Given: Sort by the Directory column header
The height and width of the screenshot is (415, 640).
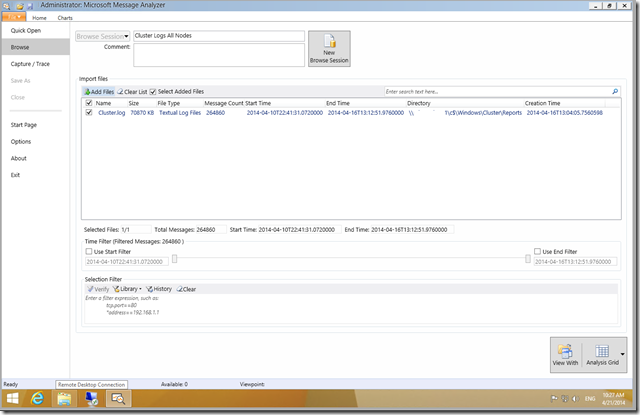Looking at the screenshot, I should tap(419, 103).
